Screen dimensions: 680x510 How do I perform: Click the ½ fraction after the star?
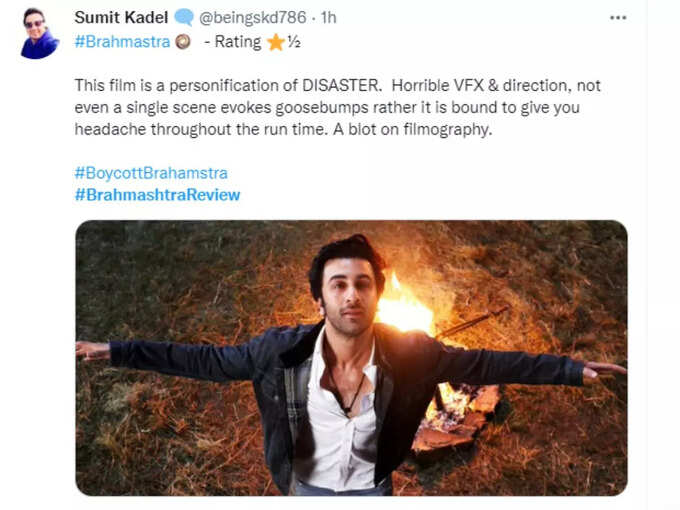(x=294, y=42)
